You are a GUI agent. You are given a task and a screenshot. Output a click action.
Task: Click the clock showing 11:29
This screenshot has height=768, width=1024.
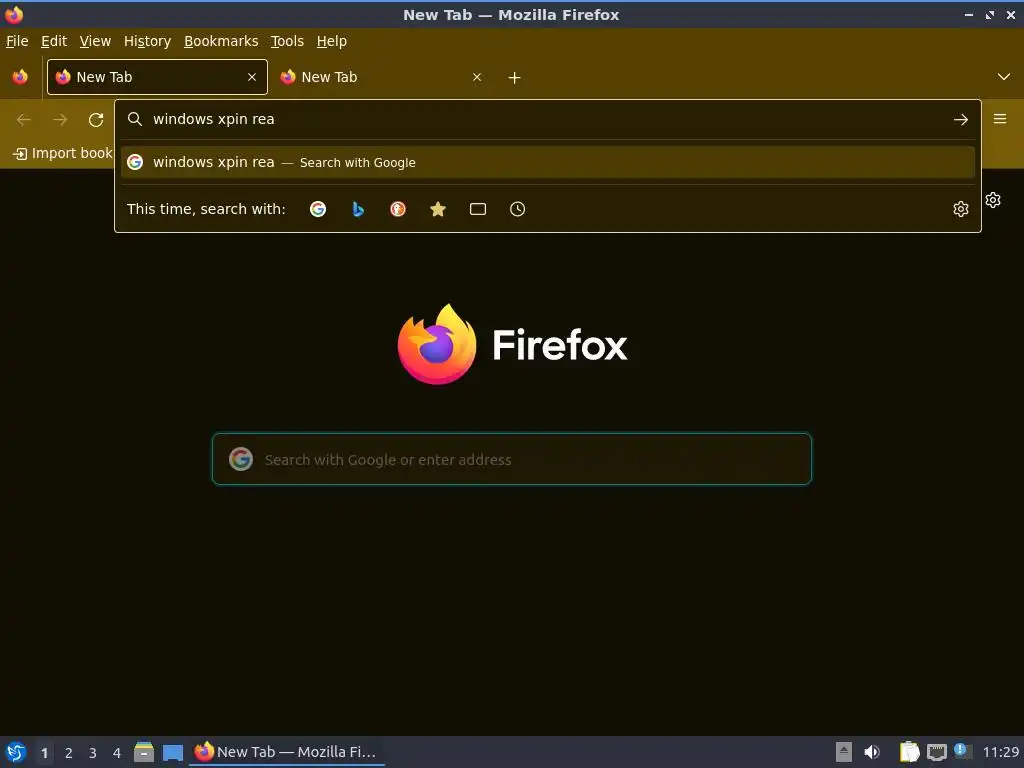tap(1000, 752)
